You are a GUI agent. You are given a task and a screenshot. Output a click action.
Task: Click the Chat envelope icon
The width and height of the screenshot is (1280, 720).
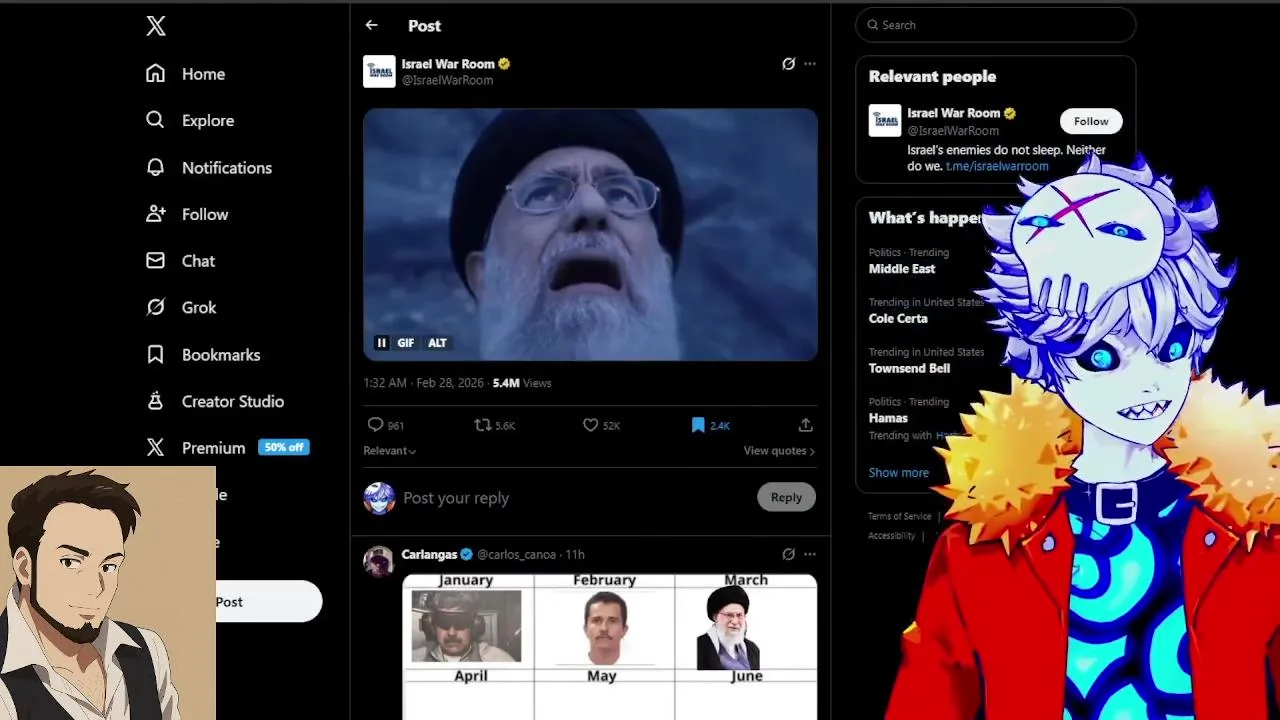tap(155, 260)
